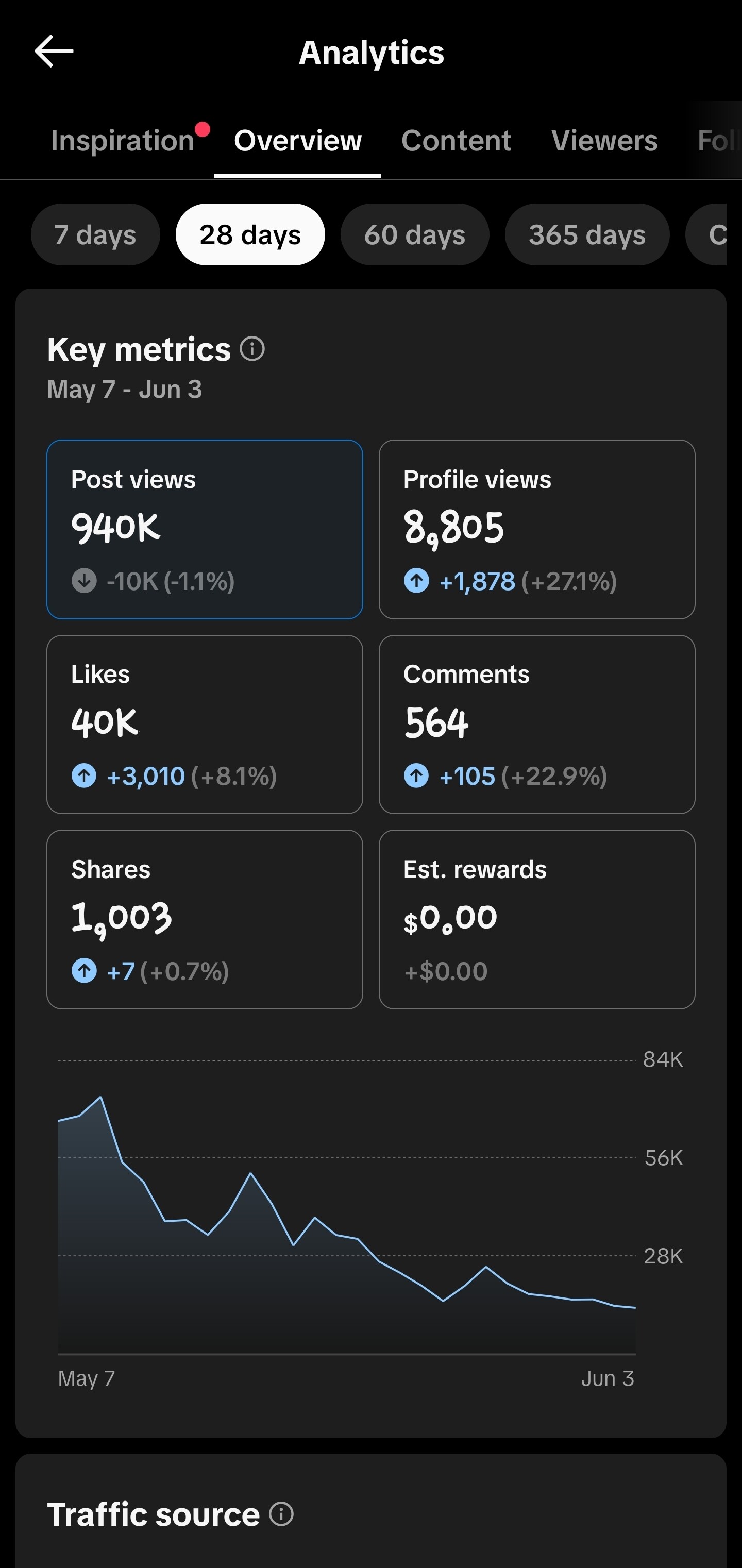Select the Est. rewards metric card
This screenshot has width=742, height=1568.
coord(537,920)
